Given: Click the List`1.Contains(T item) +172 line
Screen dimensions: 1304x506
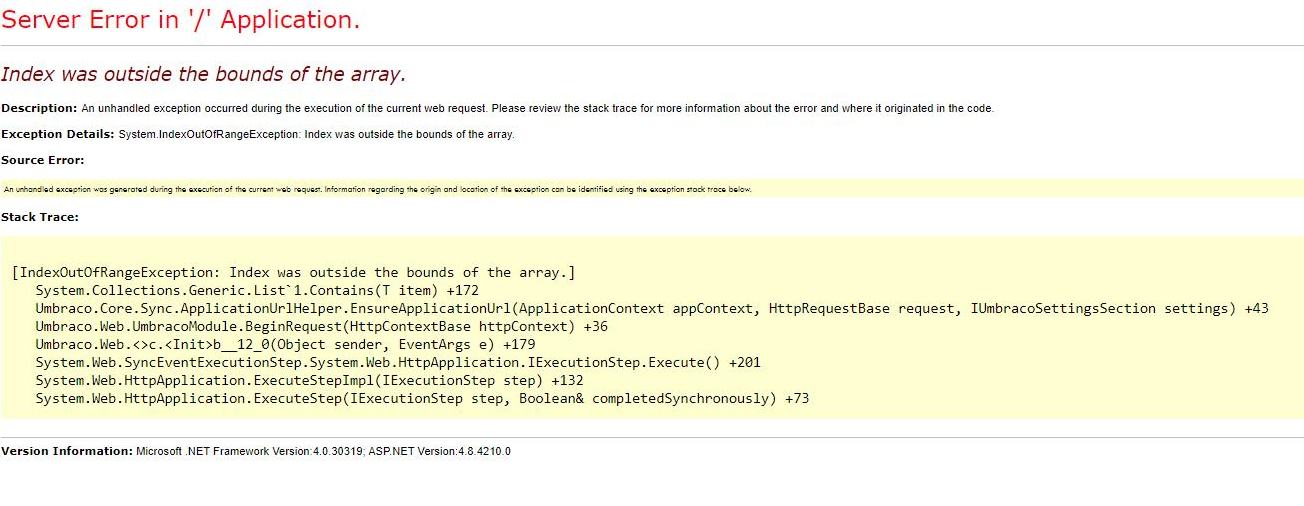Looking at the screenshot, I should pyautogui.click(x=257, y=290).
